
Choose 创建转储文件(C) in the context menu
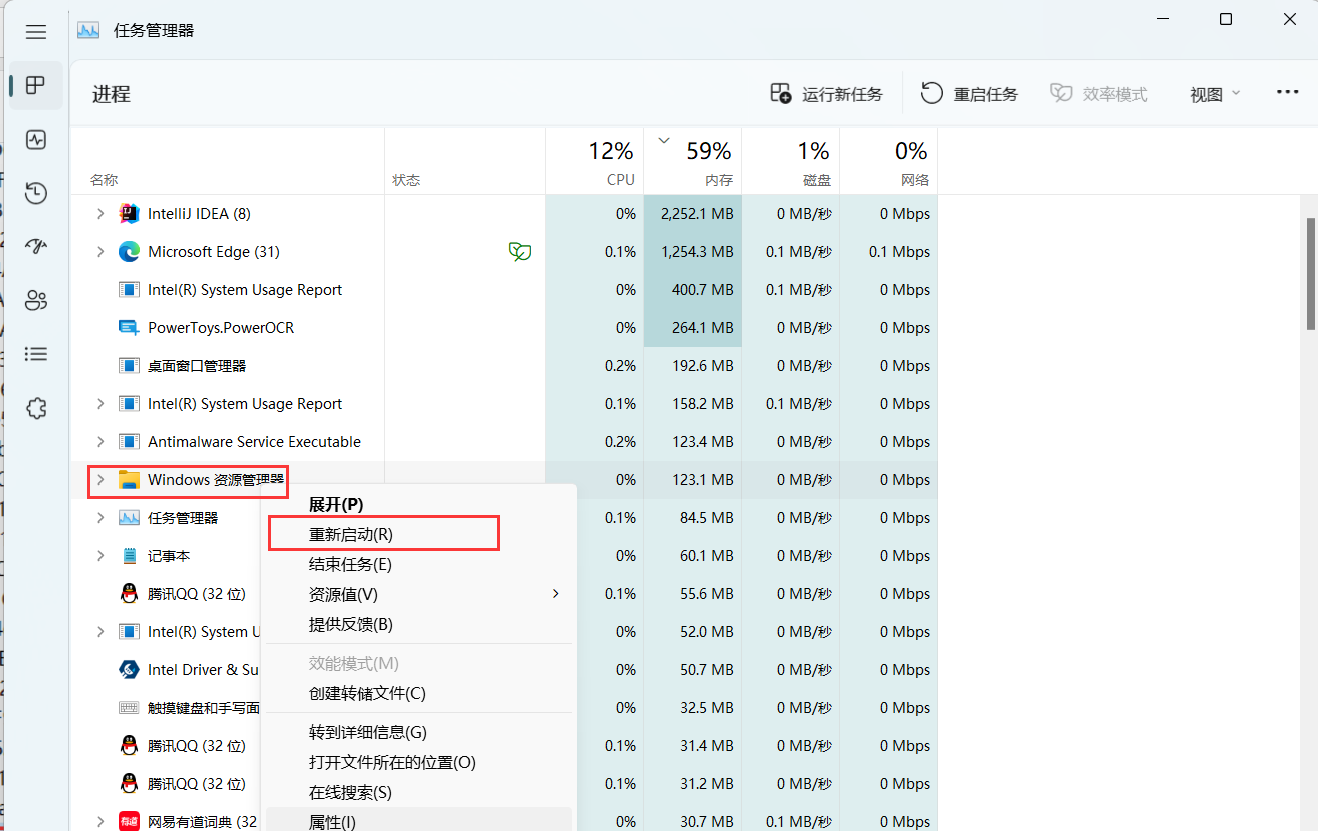pos(418,694)
